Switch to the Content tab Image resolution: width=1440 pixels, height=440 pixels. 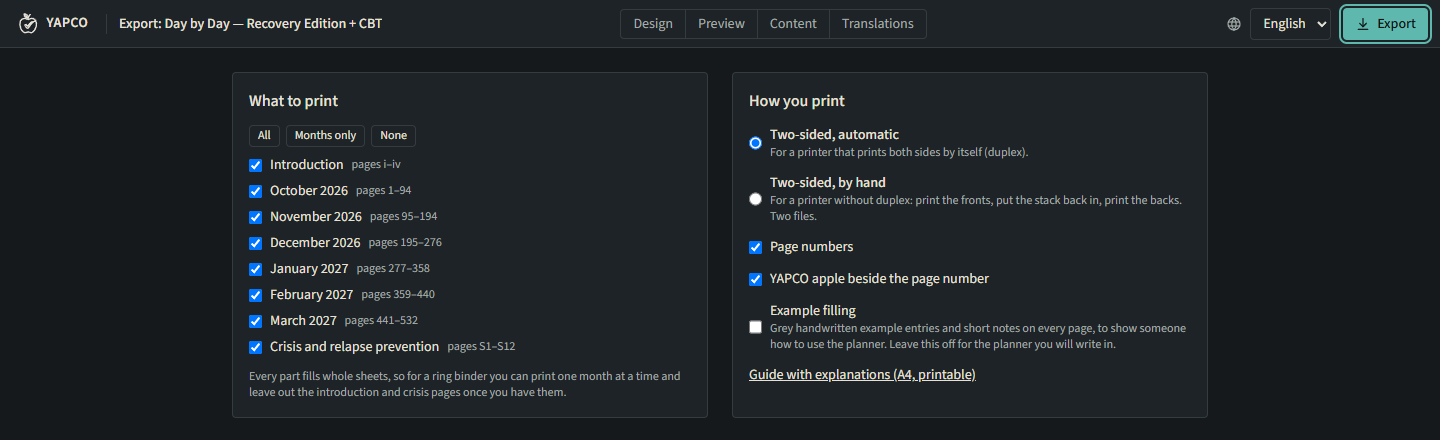point(793,24)
